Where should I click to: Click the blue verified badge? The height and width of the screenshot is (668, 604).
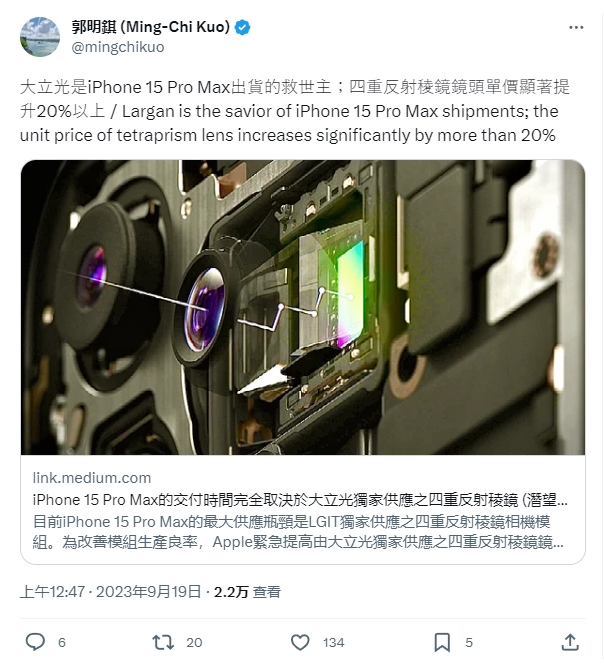click(x=242, y=27)
